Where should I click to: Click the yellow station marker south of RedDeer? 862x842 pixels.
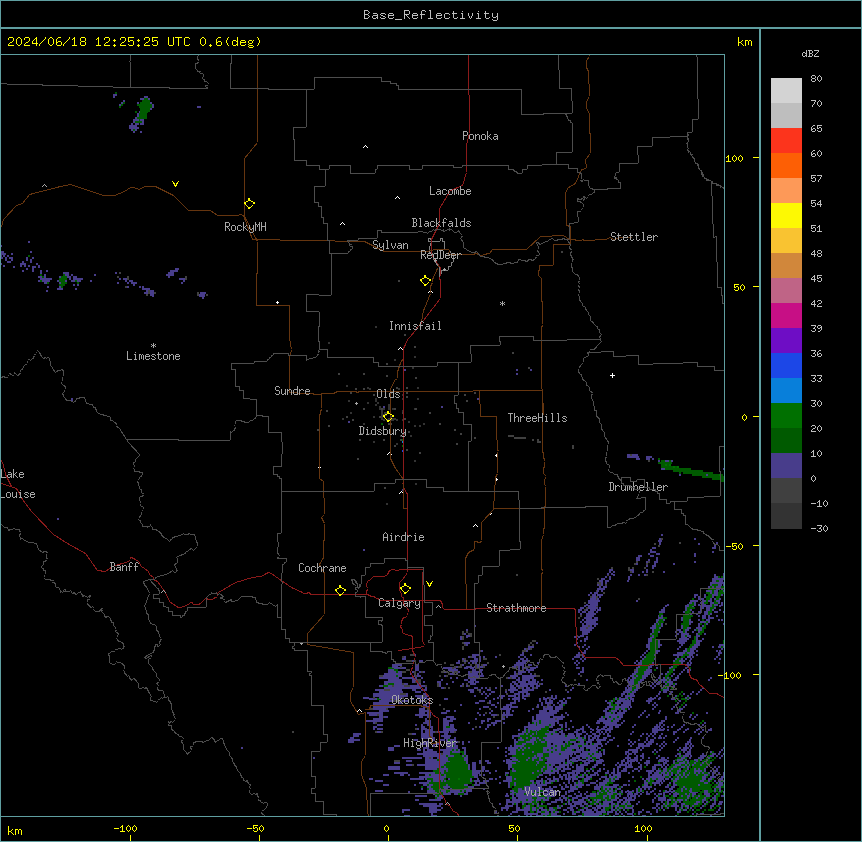pos(425,281)
